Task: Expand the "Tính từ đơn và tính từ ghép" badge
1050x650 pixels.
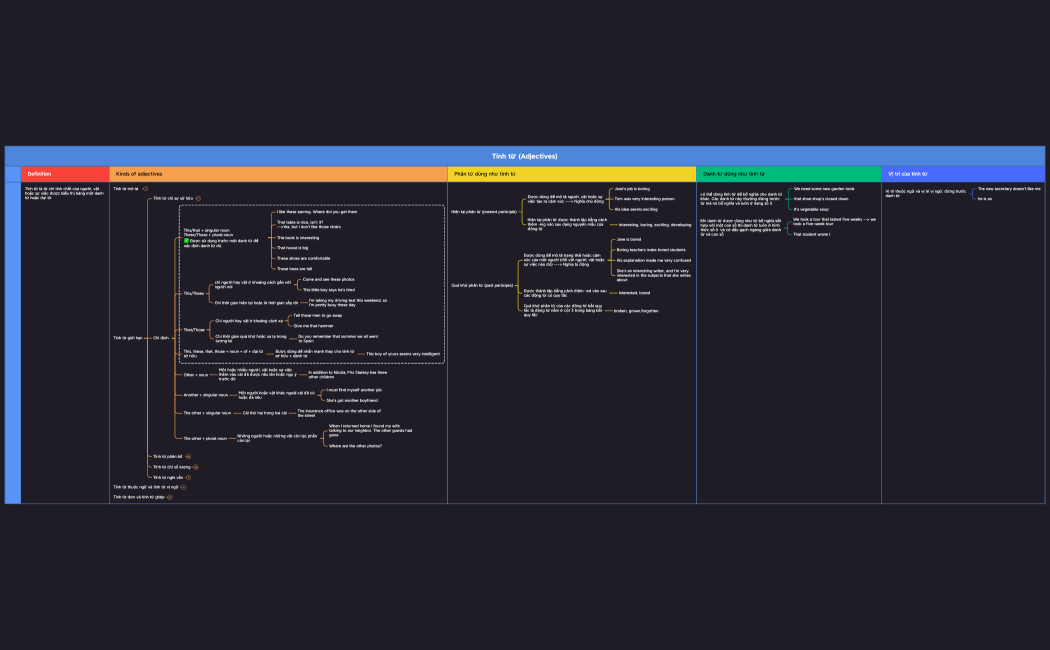Action: click(x=171, y=496)
